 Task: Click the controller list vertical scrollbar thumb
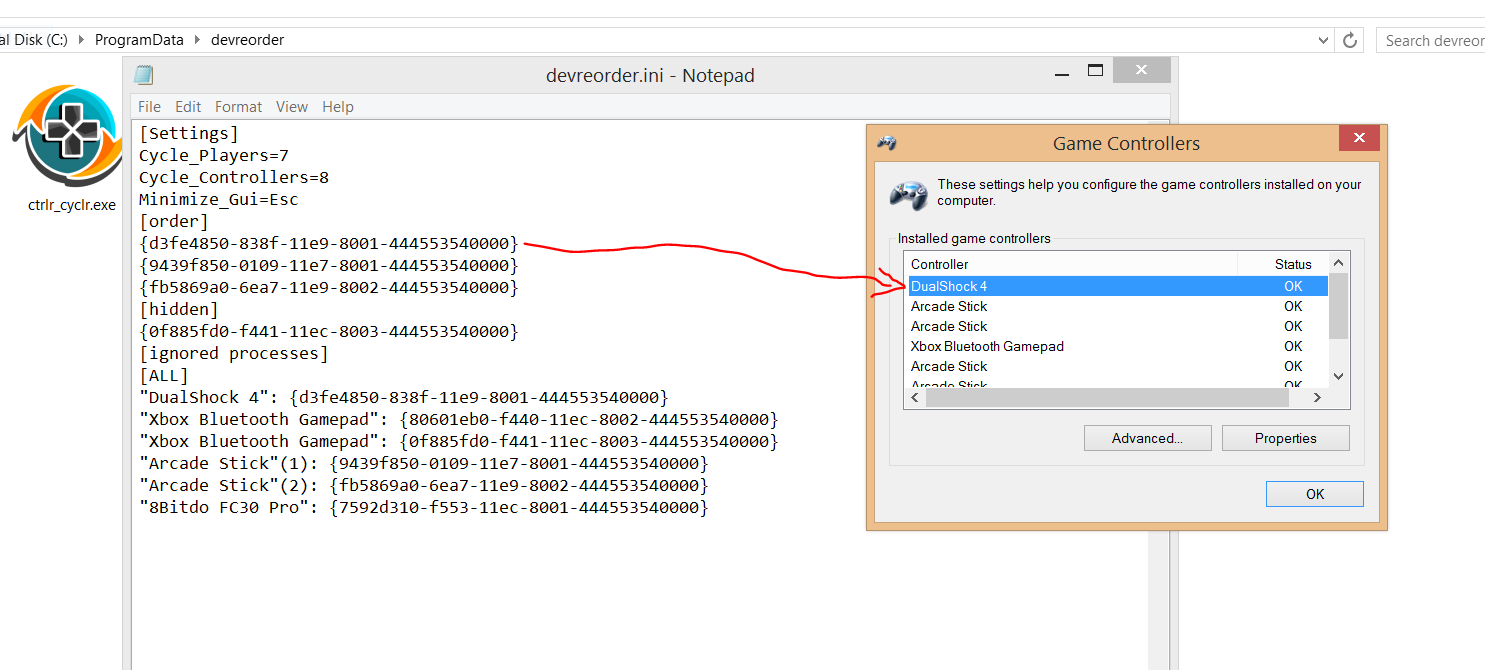tap(1339, 306)
